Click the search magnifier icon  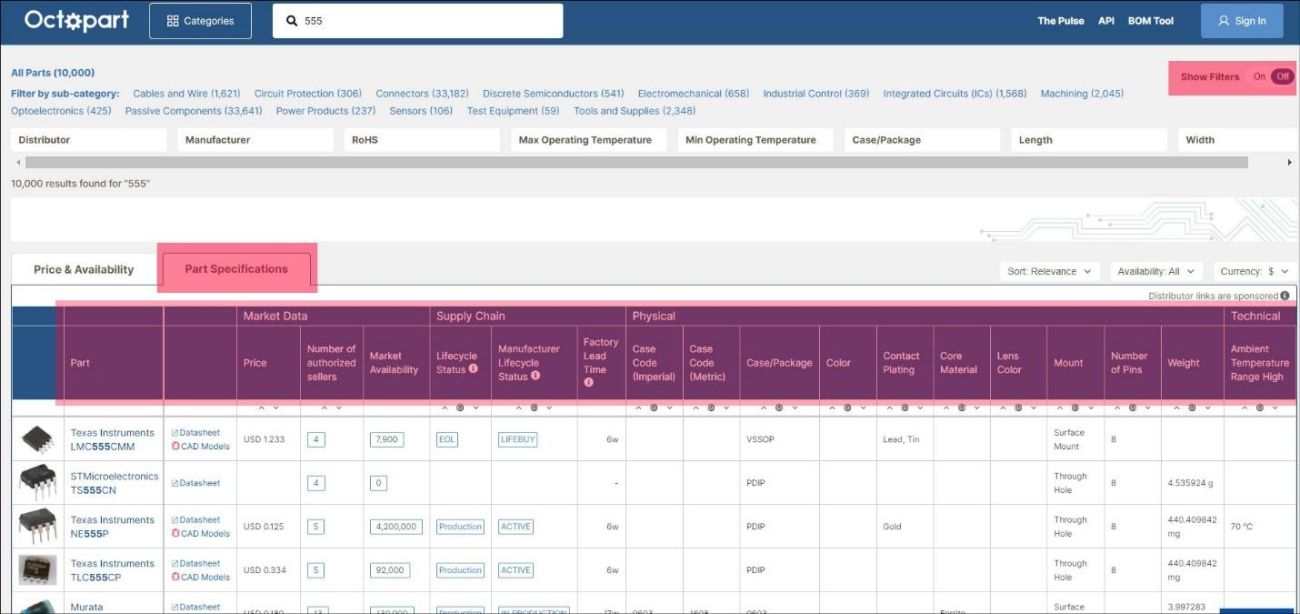coord(292,21)
